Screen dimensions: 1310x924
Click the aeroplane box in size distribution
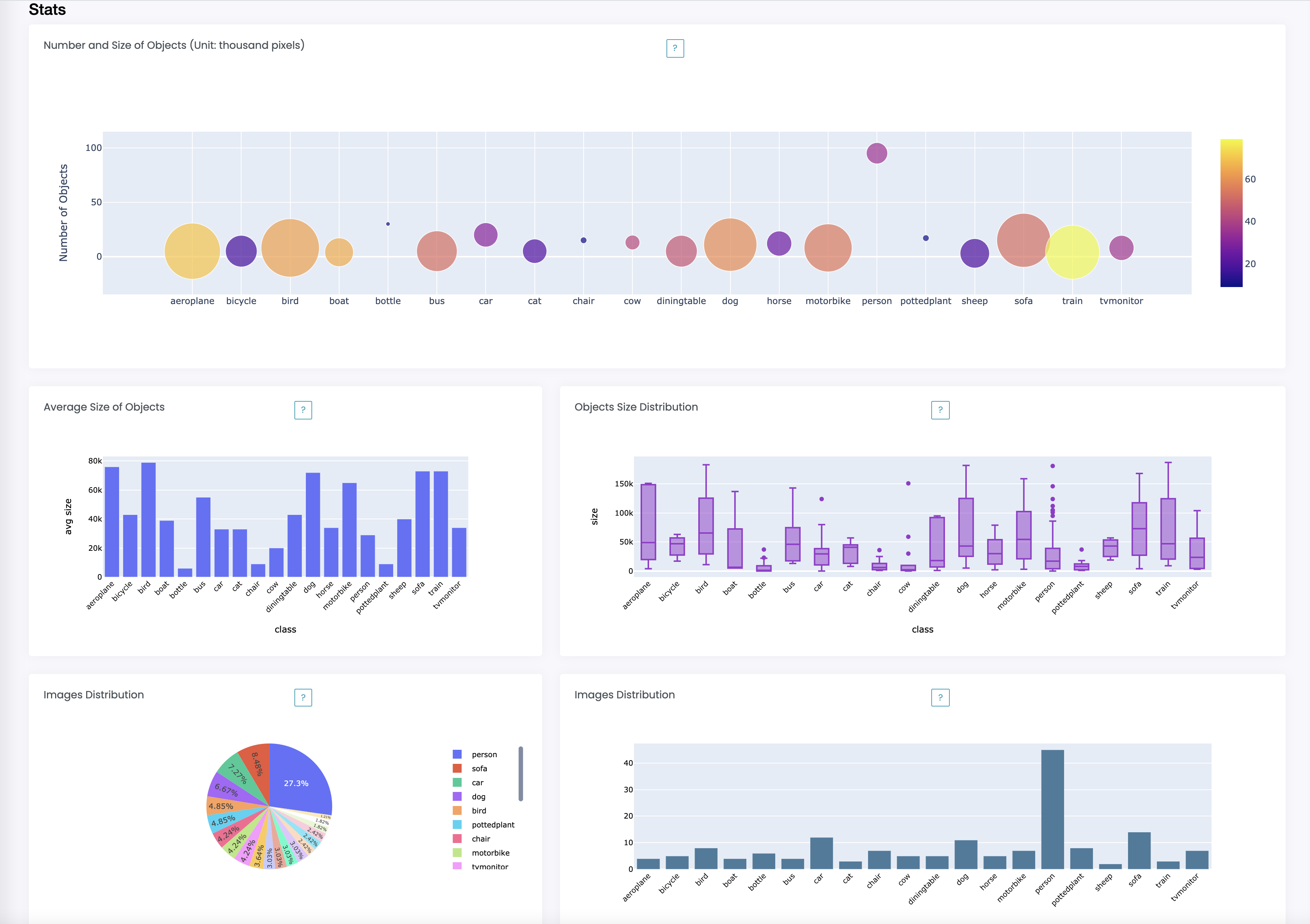coord(648,522)
